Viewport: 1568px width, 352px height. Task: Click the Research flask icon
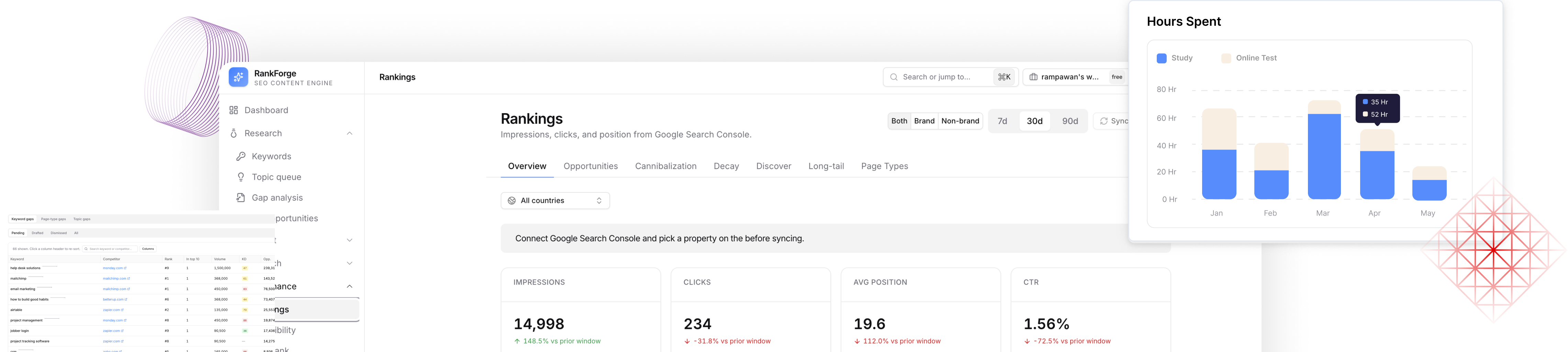click(234, 133)
